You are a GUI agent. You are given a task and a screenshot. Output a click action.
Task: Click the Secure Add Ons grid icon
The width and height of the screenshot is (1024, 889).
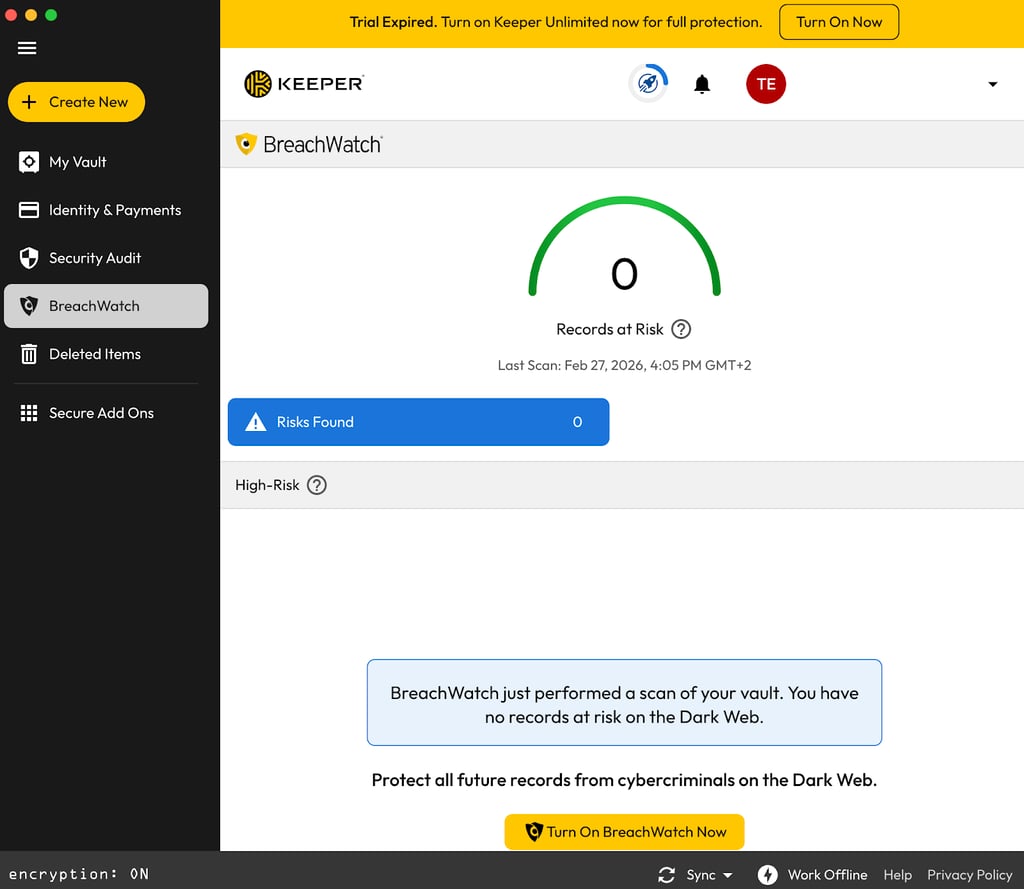point(29,413)
